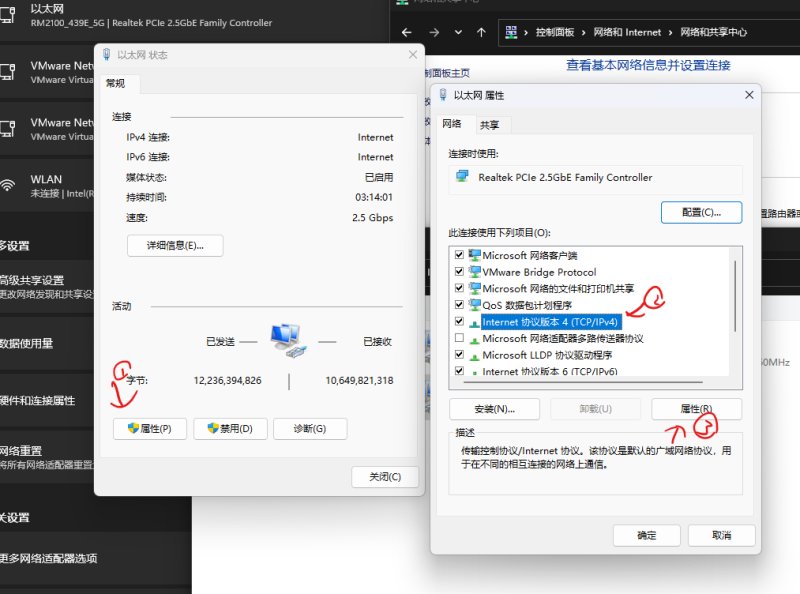800x594 pixels.
Task: Enable Microsoft 网络适配器多路传送器协议 checkbox
Action: coord(459,338)
